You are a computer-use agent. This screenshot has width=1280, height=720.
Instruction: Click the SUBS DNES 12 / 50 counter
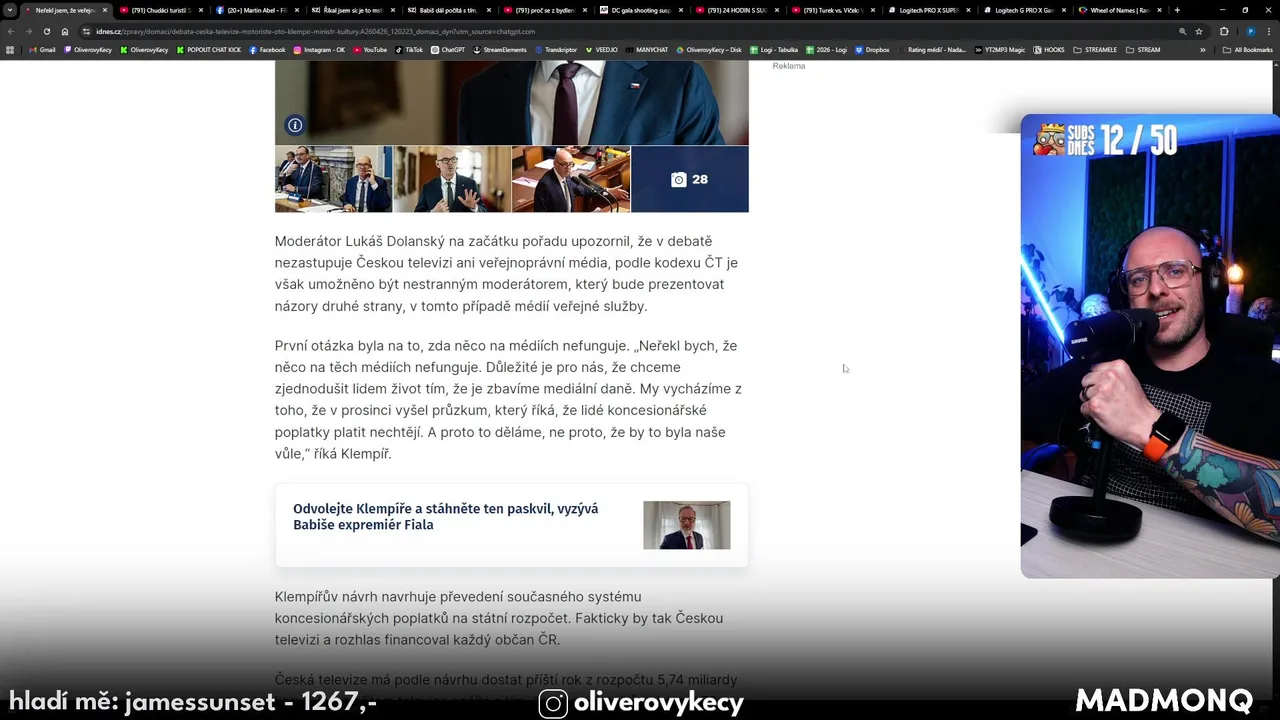click(x=1106, y=140)
